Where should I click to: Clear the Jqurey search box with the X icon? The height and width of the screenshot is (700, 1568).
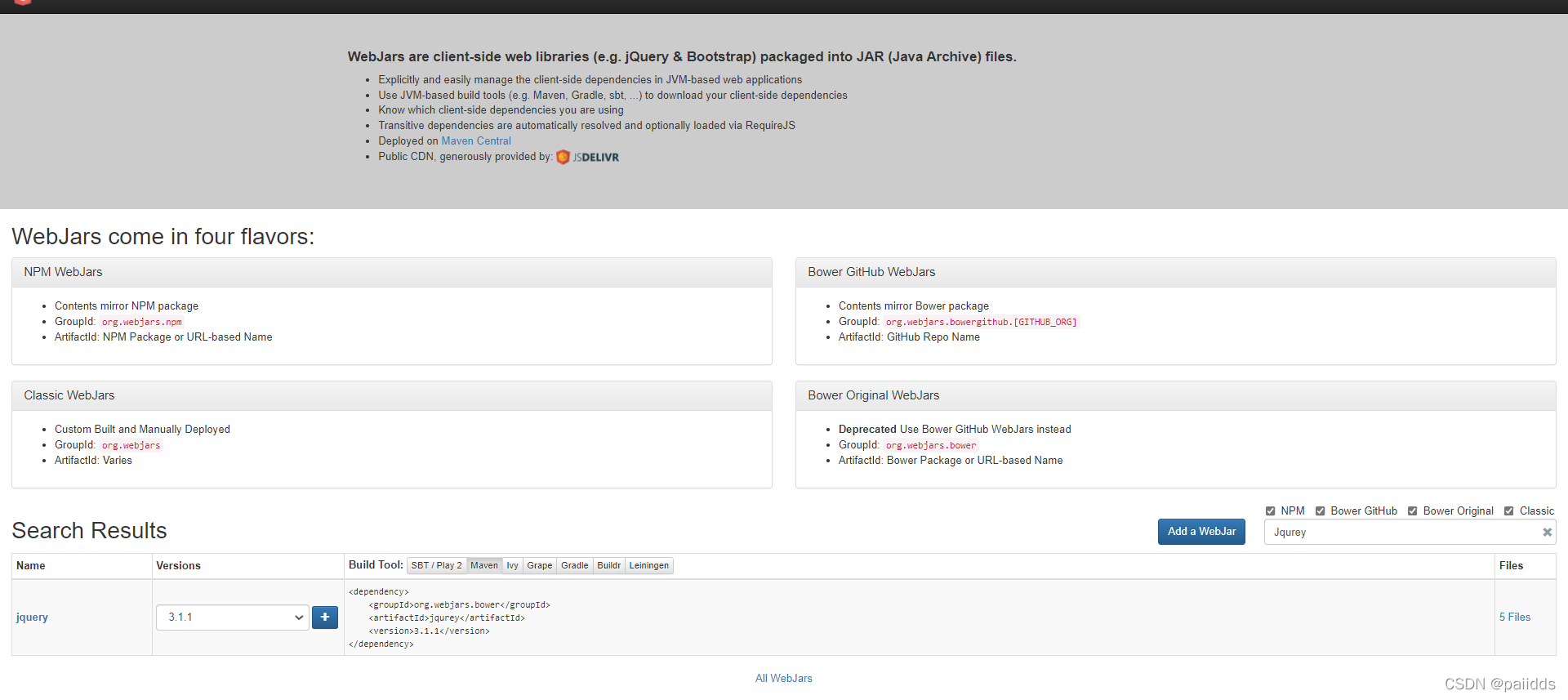point(1547,533)
